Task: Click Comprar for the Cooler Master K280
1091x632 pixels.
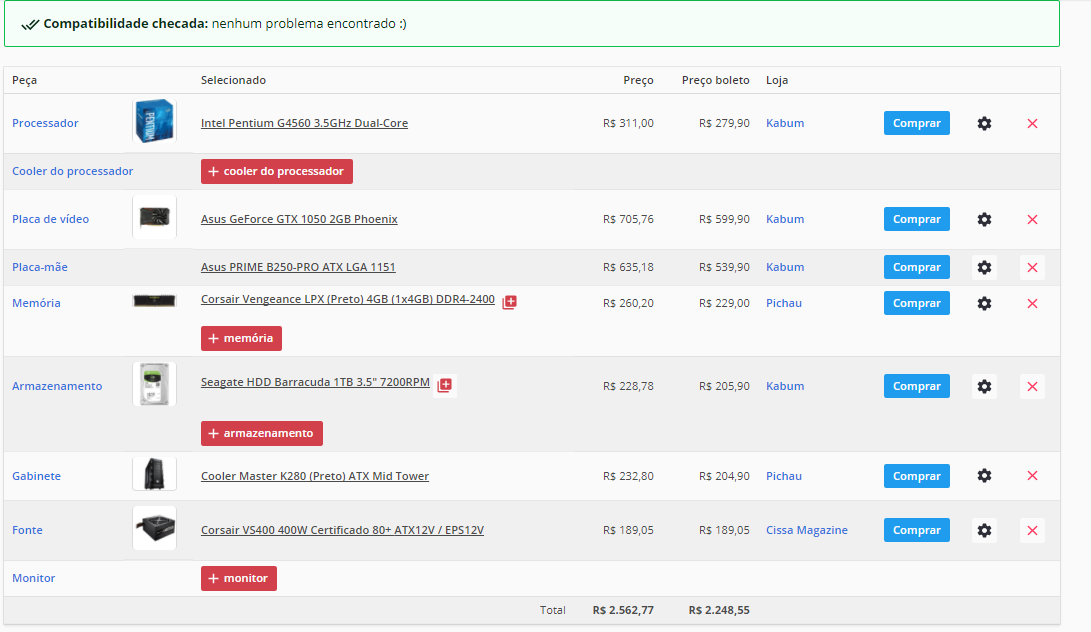Action: tap(916, 476)
